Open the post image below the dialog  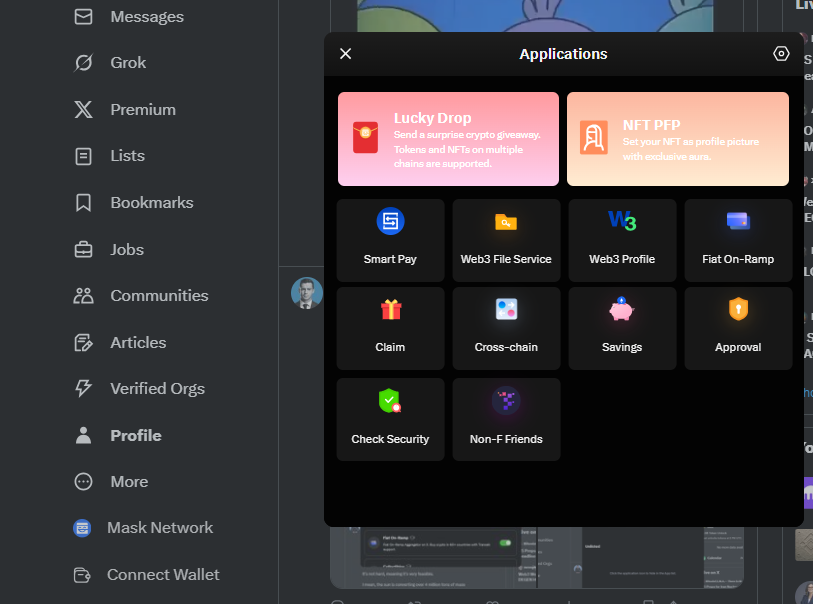click(x=537, y=558)
